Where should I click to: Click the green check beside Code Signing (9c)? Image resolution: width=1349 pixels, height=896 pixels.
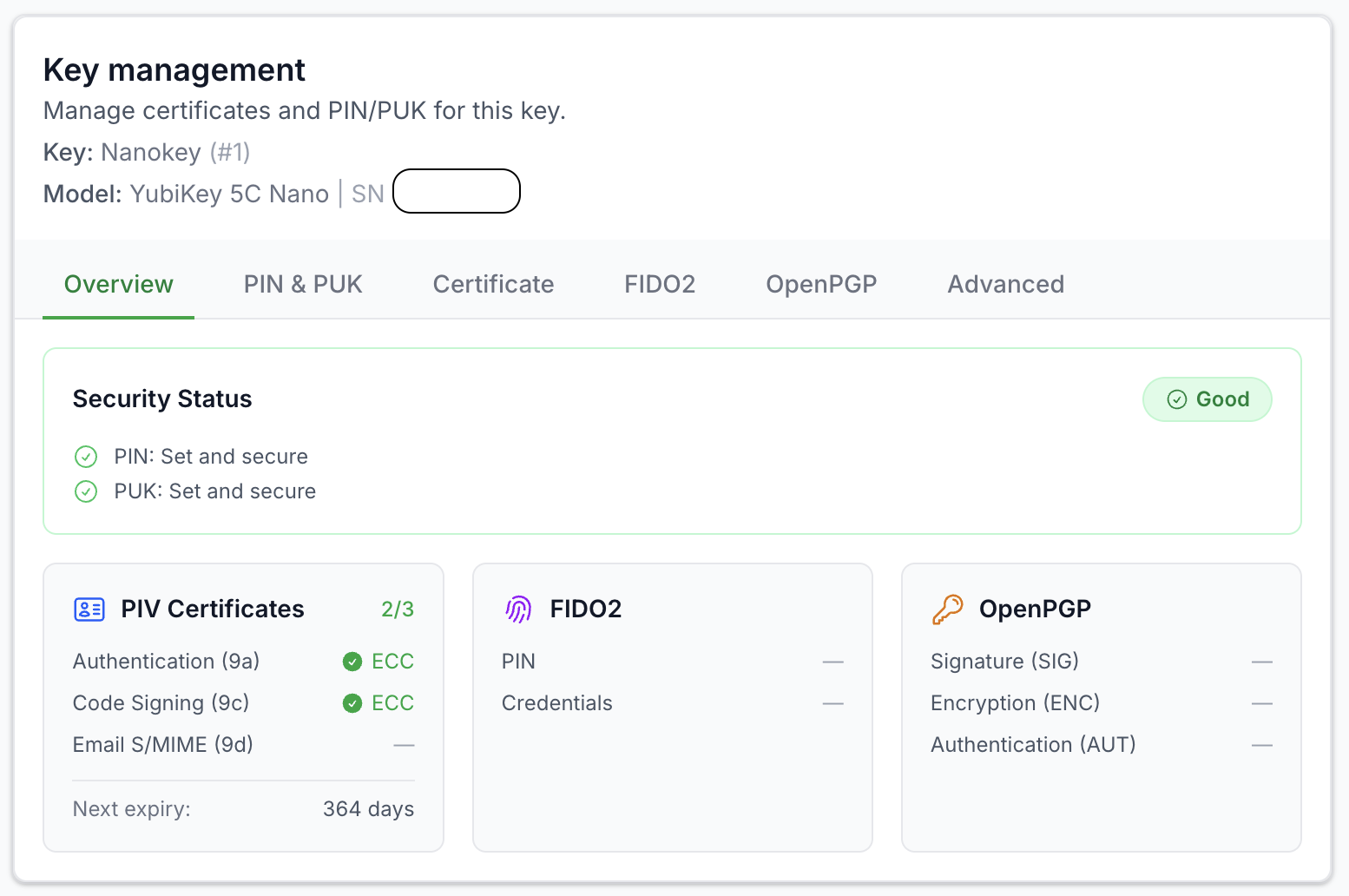tap(352, 703)
